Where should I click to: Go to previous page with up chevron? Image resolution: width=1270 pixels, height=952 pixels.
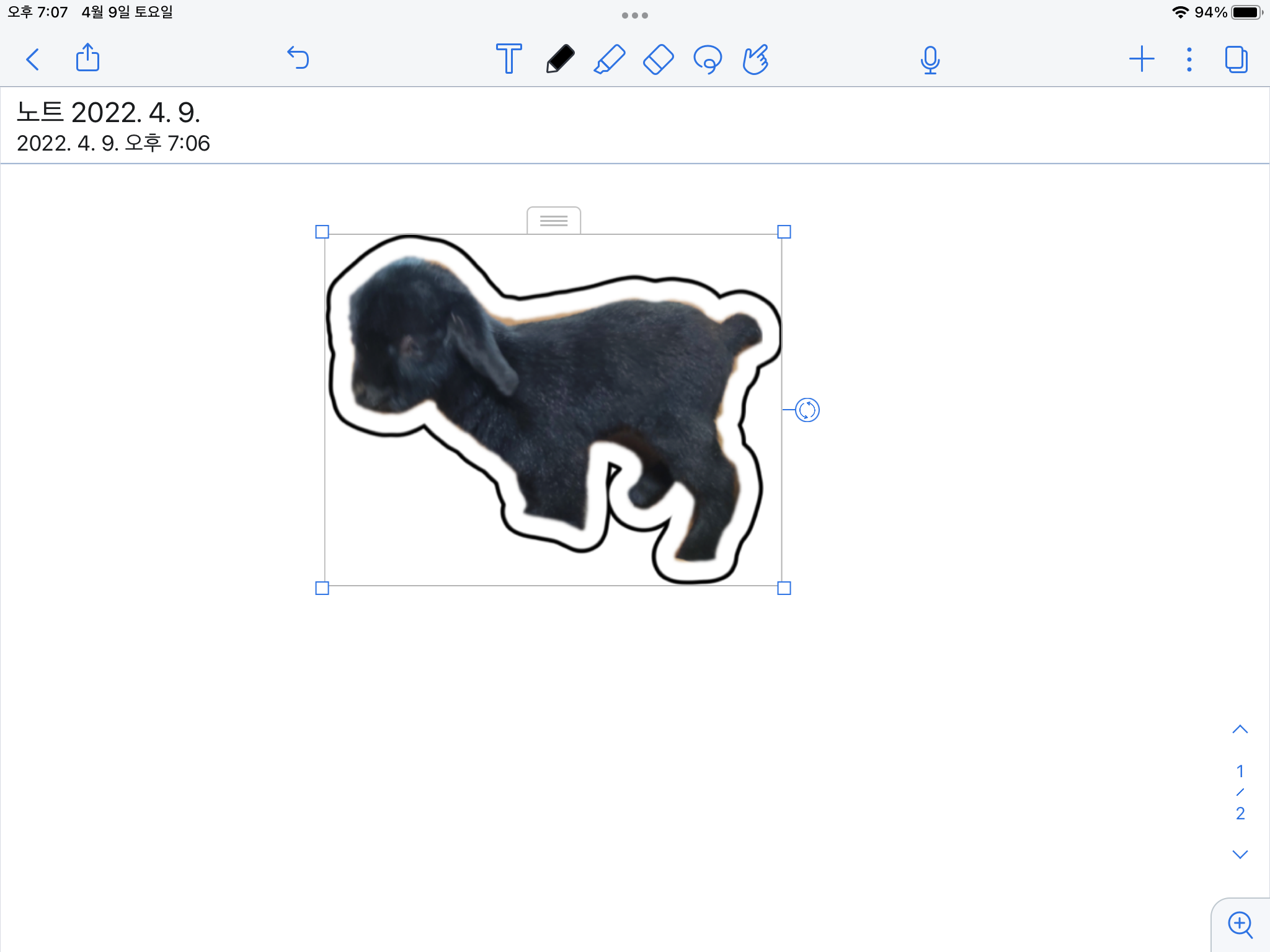coord(1240,729)
